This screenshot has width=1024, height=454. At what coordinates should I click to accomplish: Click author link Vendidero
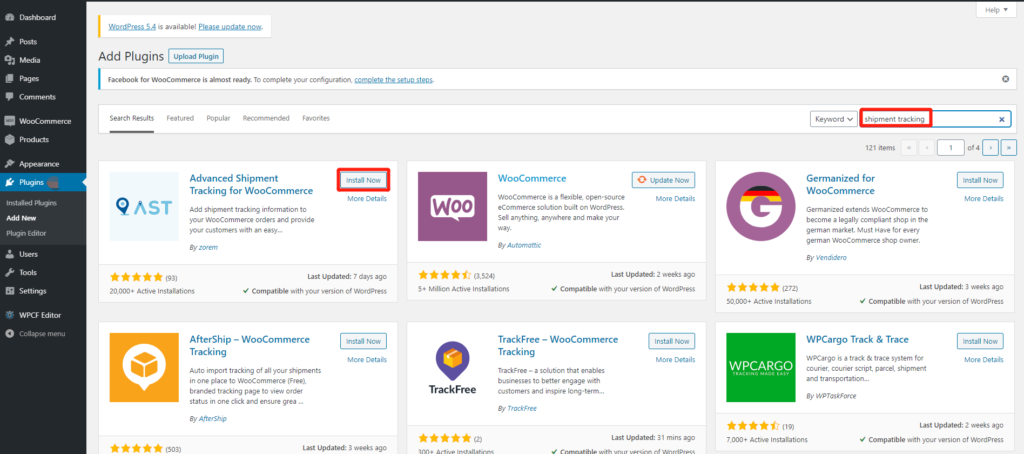point(831,257)
